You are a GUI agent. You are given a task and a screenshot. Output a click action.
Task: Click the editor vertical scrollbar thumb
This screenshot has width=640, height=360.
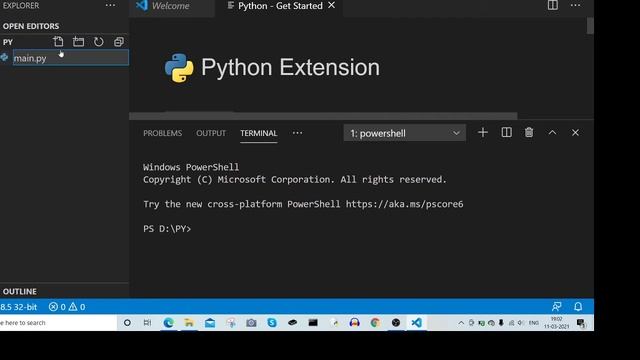pos(590,25)
